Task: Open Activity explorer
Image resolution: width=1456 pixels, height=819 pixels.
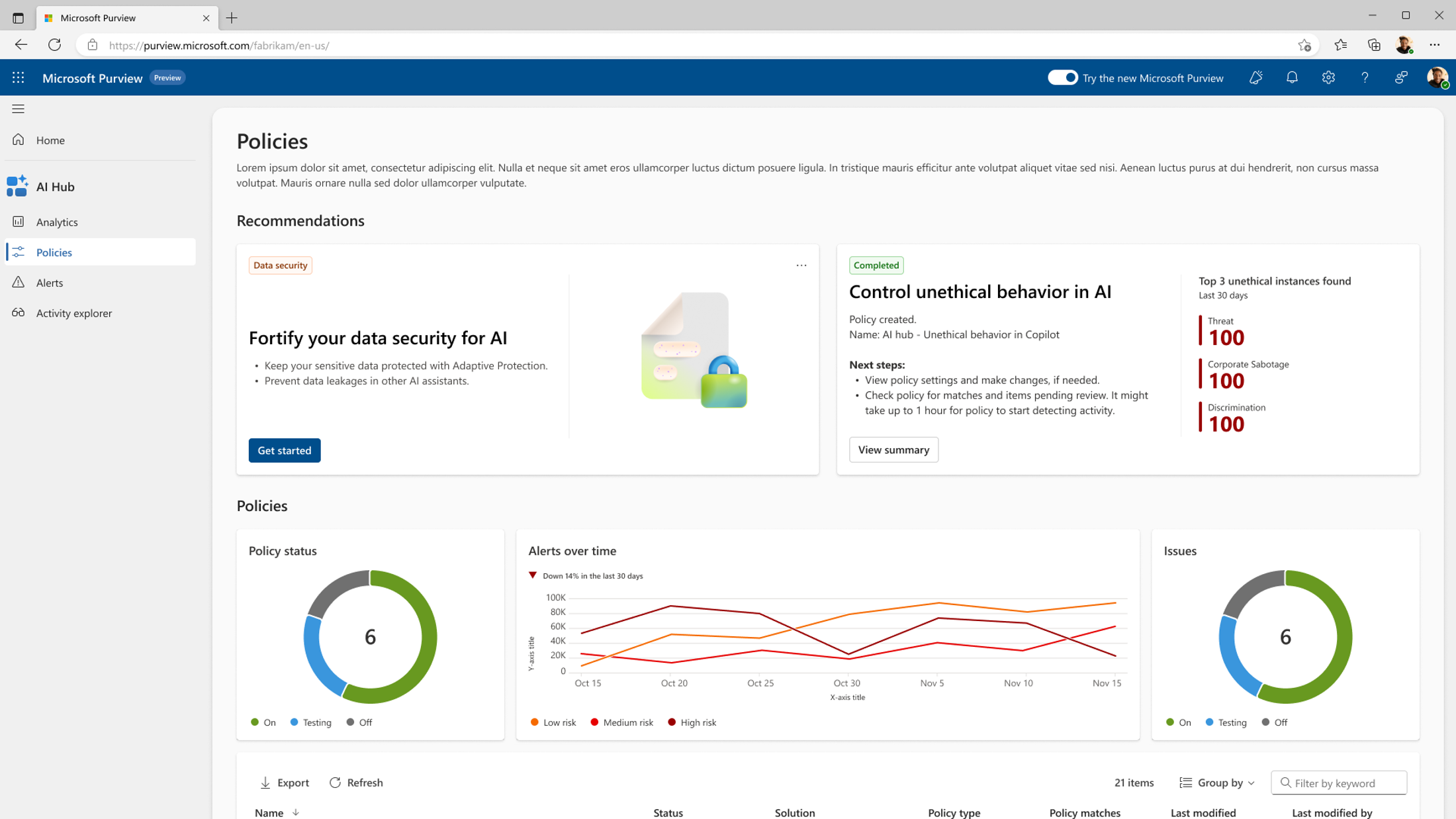Action: pyautogui.click(x=74, y=313)
